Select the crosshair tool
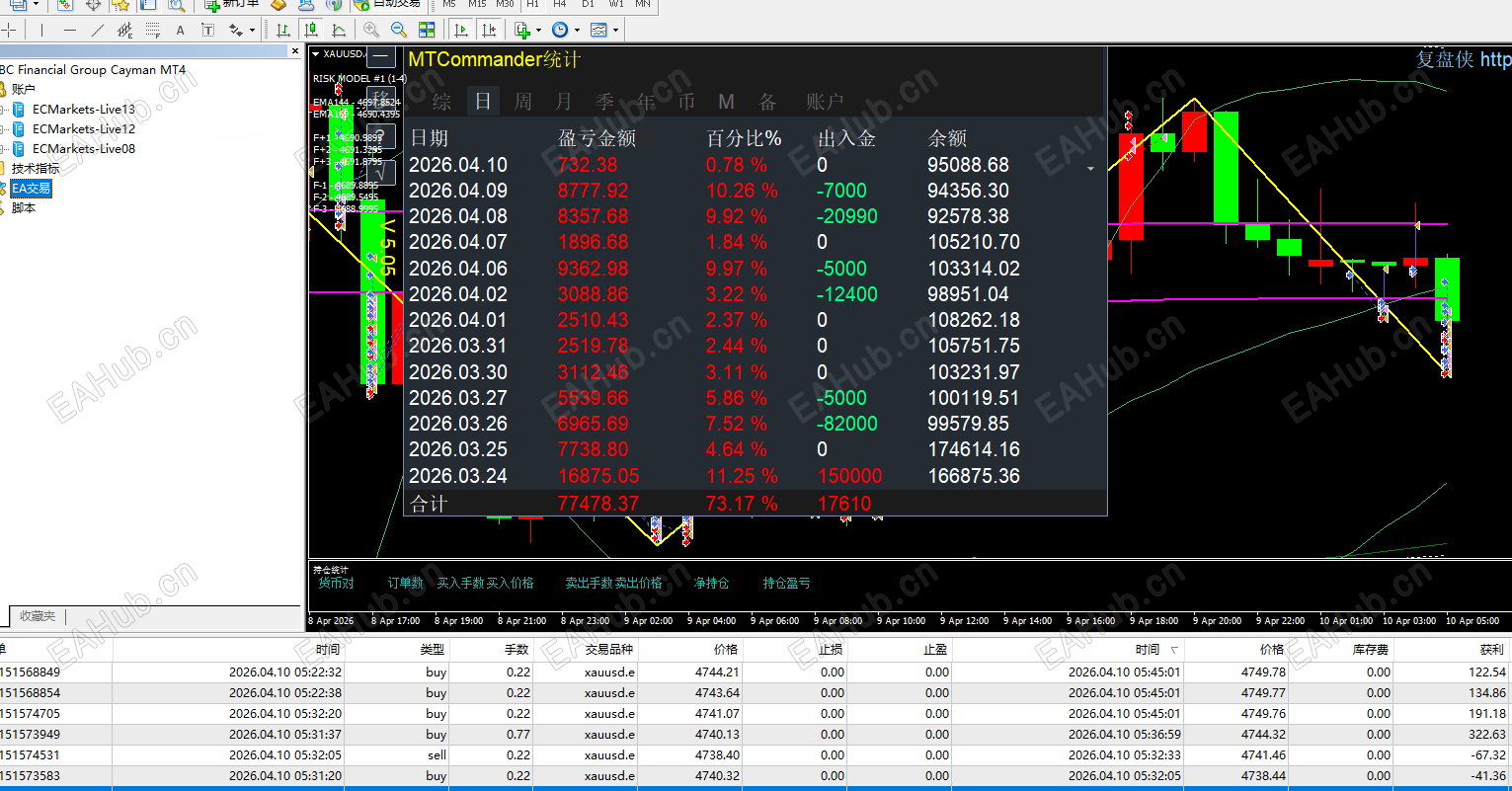Image resolution: width=1512 pixels, height=791 pixels. pyautogui.click(x=8, y=30)
